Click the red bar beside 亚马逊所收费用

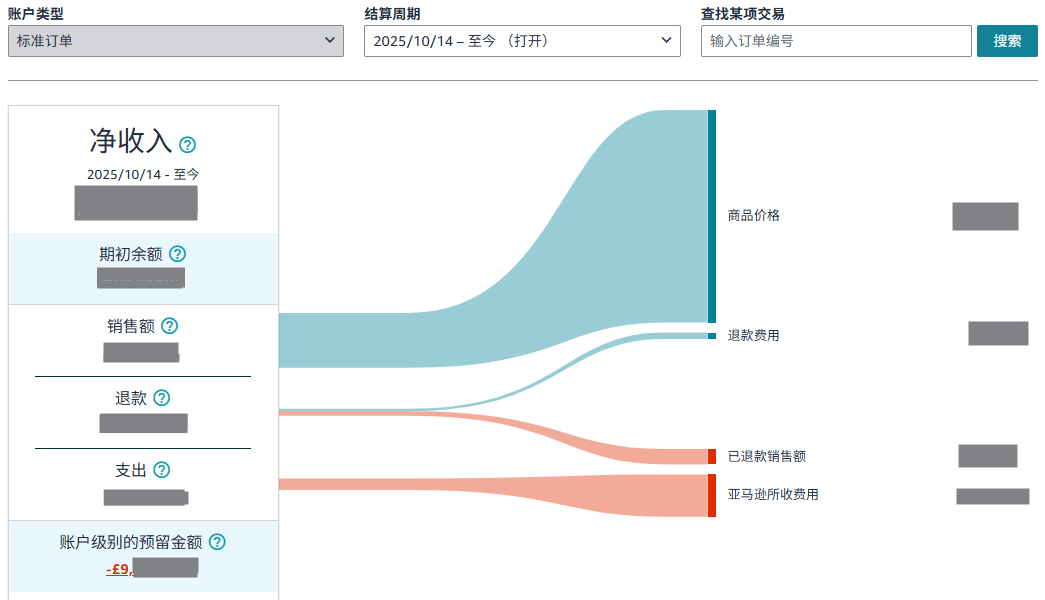[x=712, y=495]
